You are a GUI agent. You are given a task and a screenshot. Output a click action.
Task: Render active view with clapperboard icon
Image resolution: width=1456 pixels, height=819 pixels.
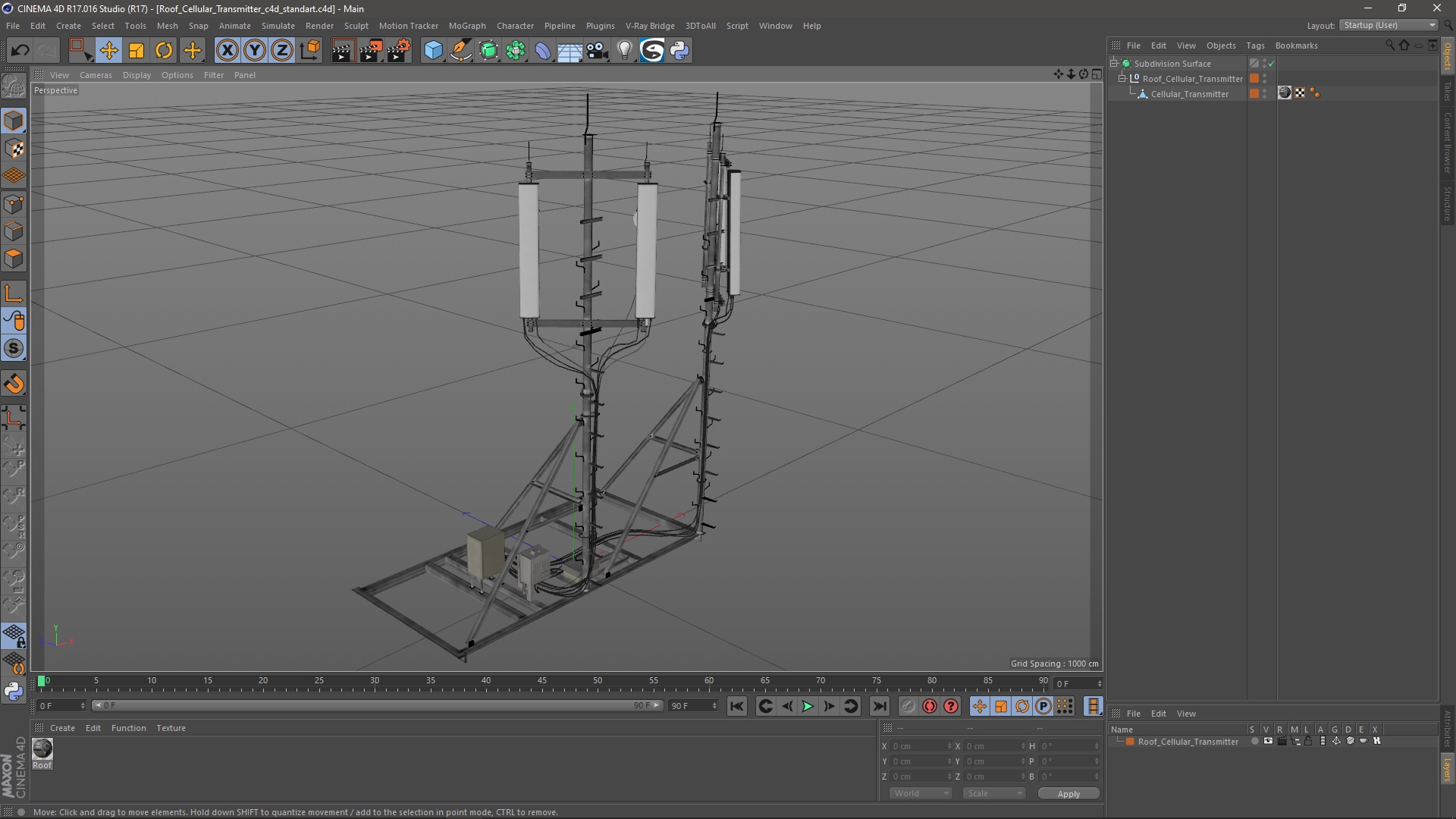343,51
